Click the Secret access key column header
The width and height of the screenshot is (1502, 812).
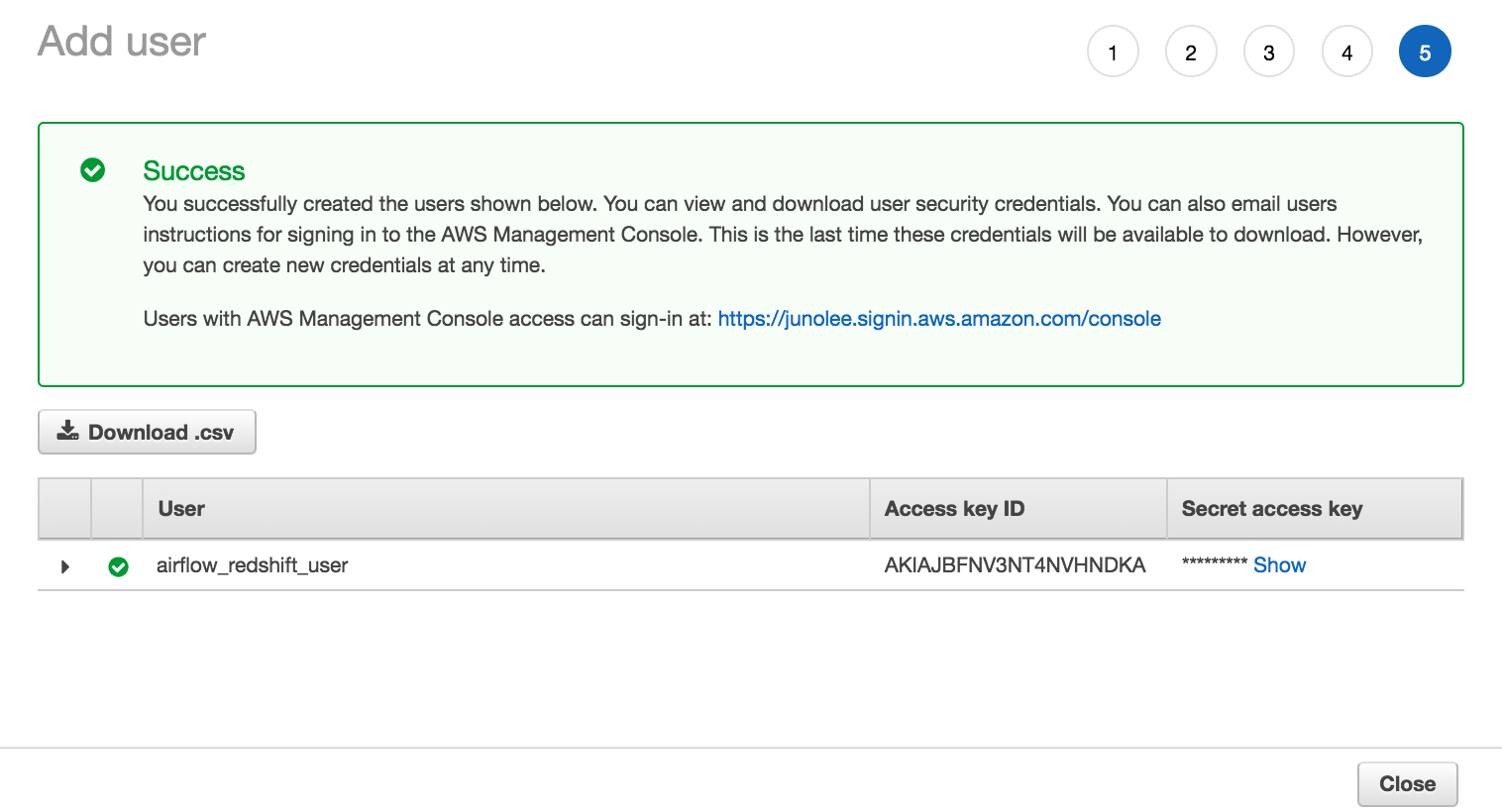1272,508
